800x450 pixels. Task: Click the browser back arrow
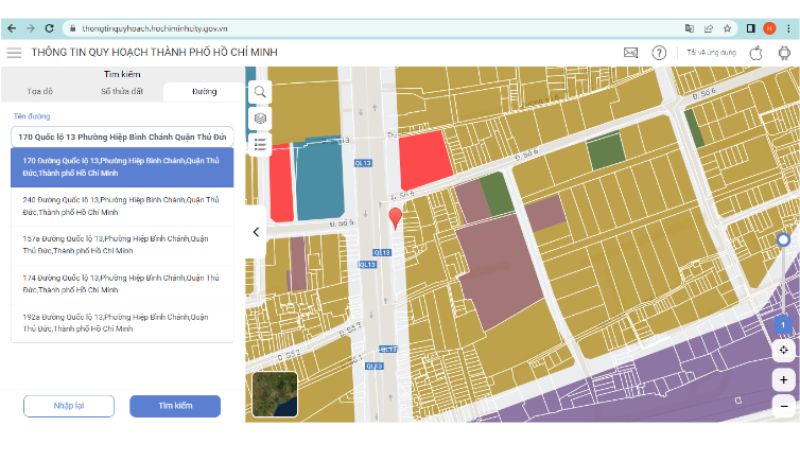coord(11,29)
